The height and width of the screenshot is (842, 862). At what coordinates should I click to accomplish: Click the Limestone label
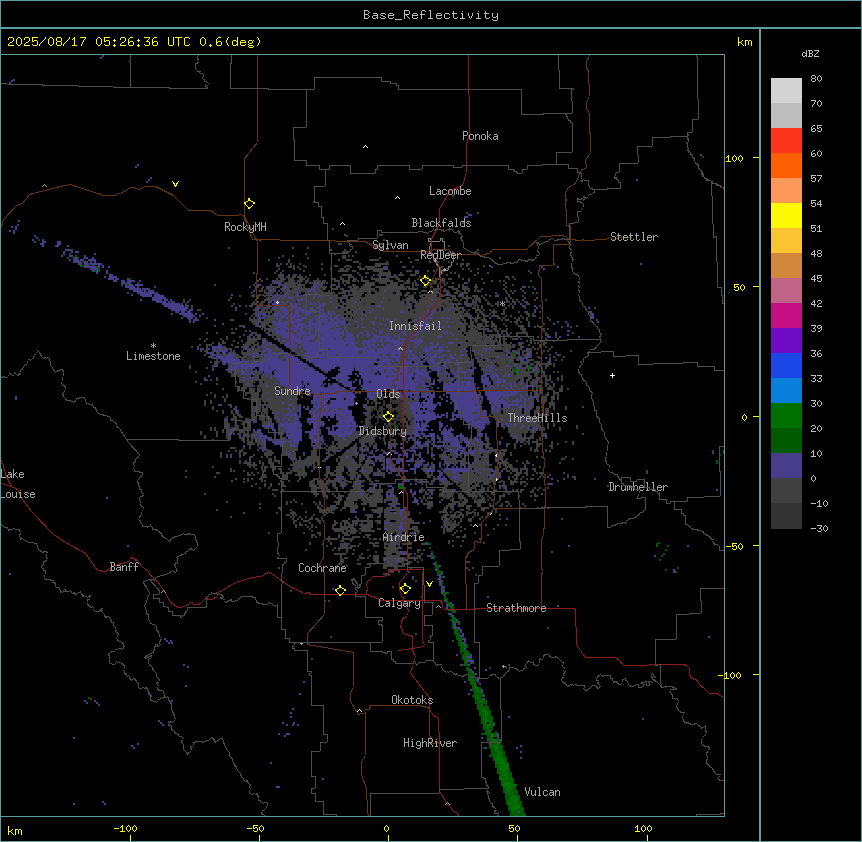[x=153, y=356]
